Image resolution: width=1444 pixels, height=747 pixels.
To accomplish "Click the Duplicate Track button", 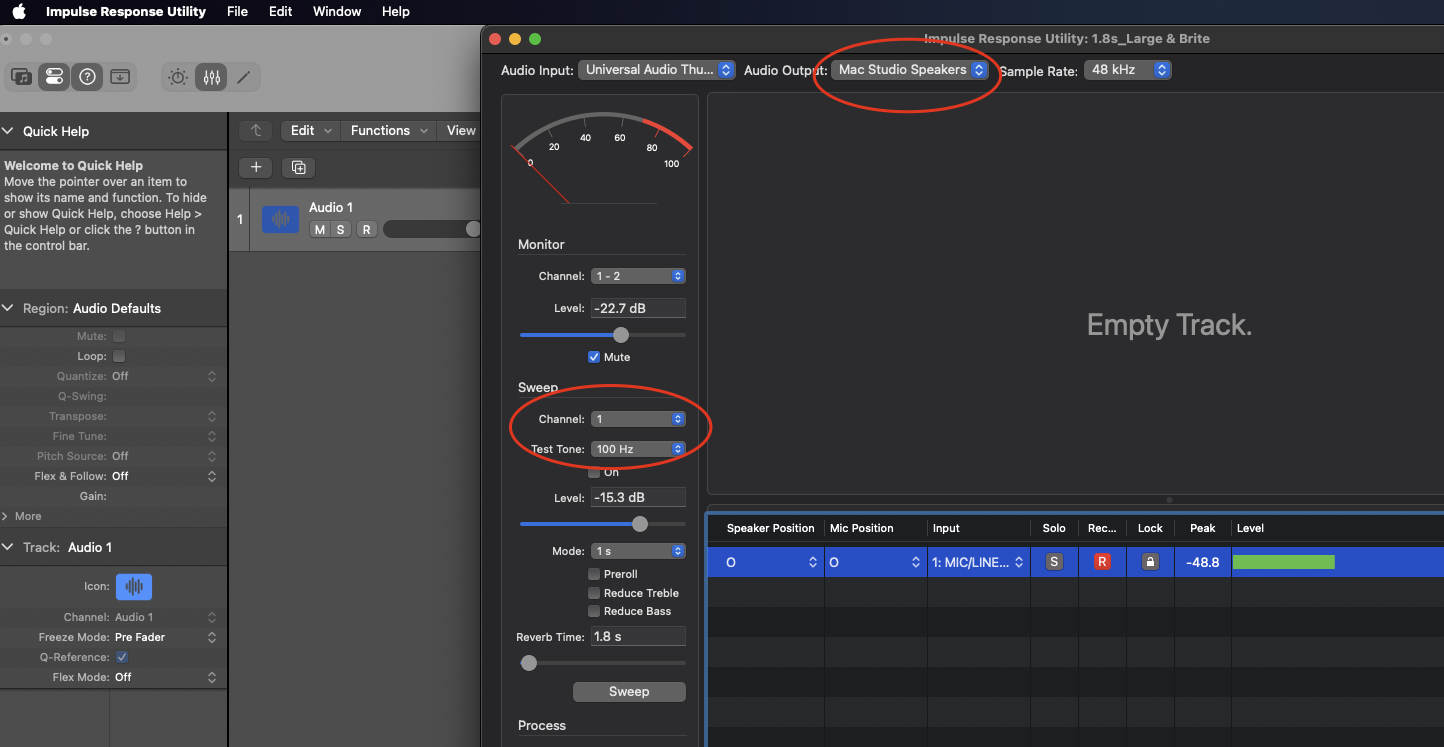I will point(298,167).
